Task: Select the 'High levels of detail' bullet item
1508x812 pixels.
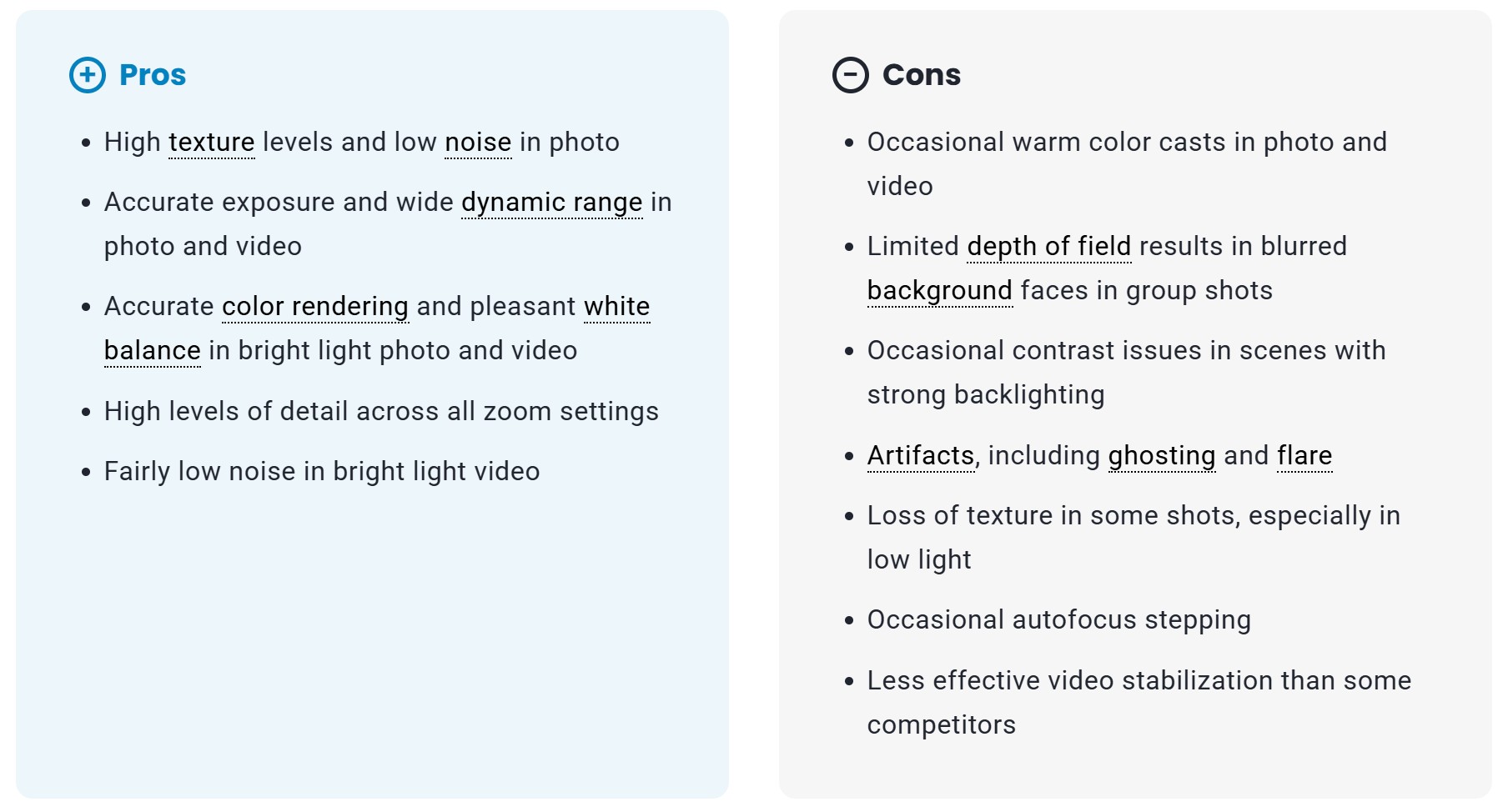Action: [381, 412]
